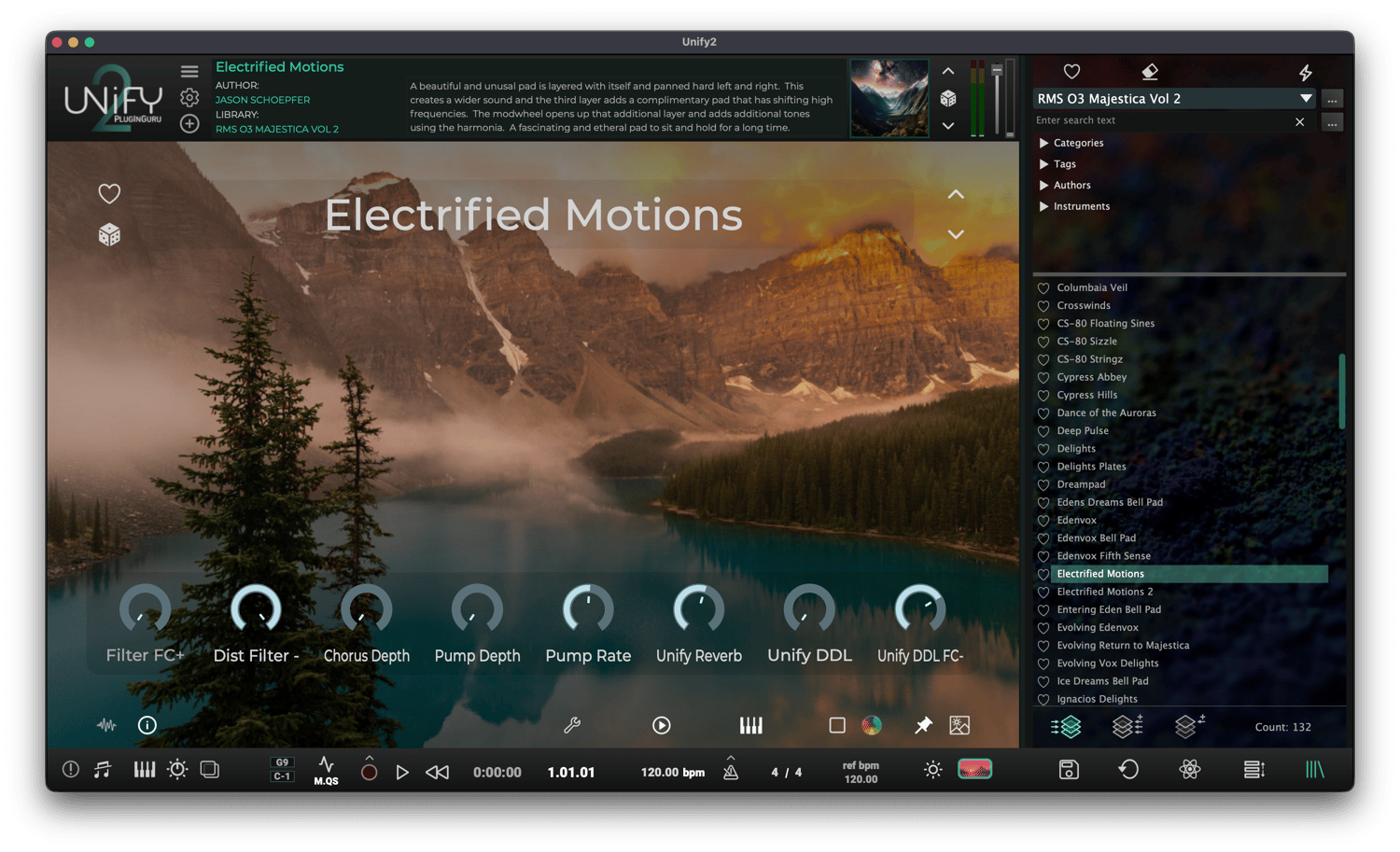Click the ellipsis button beside the library dropdown
Screen dimensions: 1400x852
pyautogui.click(x=1332, y=99)
